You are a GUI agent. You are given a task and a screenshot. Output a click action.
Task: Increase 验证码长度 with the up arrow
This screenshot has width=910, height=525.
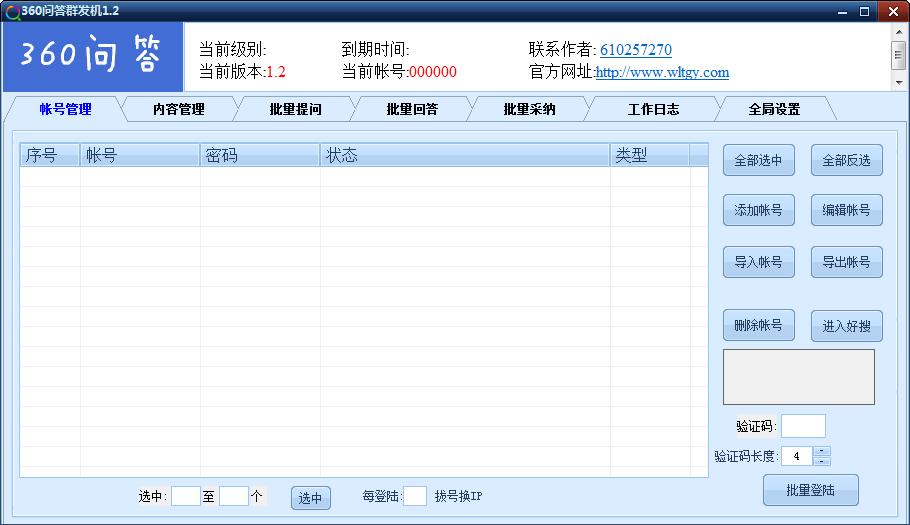822,451
